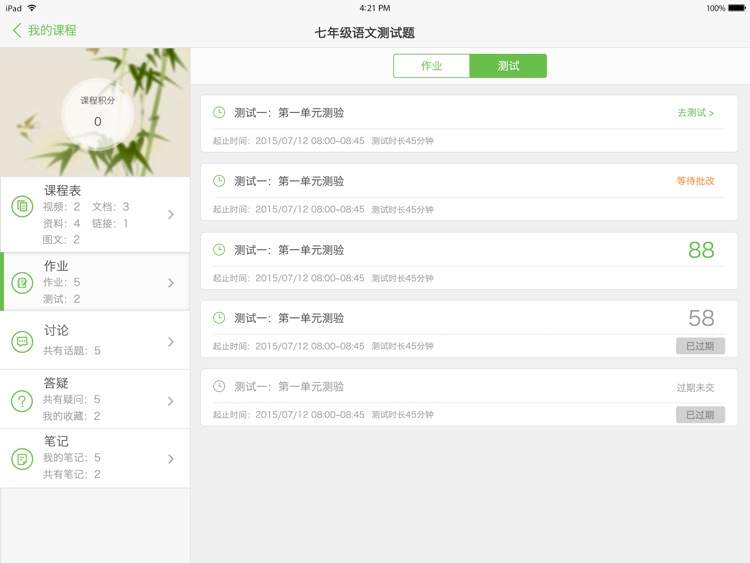The width and height of the screenshot is (750, 563).
Task: Tap 我的收藏: 2 under 答疑
Action: (72, 416)
